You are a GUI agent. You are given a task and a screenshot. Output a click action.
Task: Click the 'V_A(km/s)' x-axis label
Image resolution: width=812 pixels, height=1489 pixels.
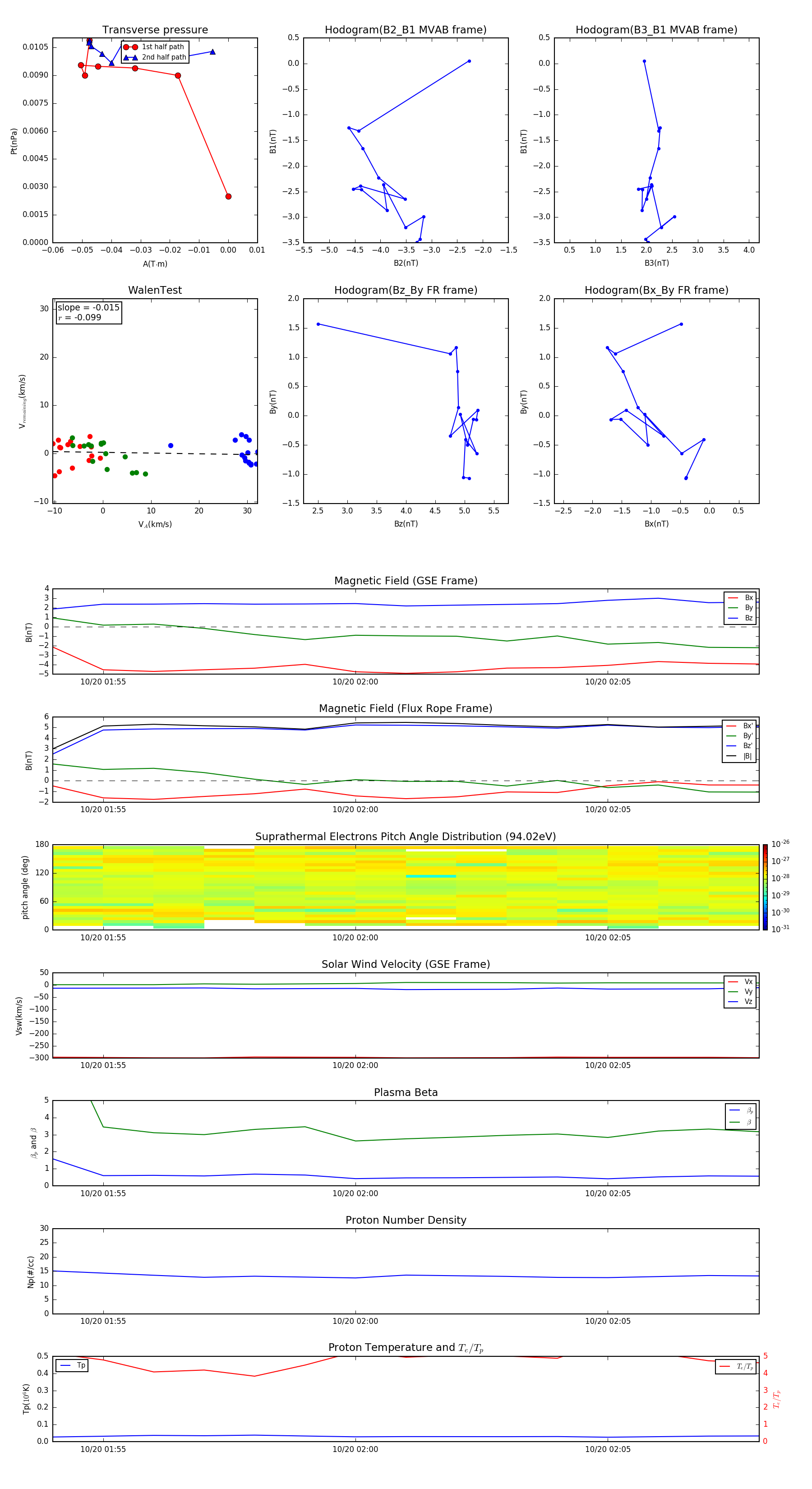click(x=155, y=524)
